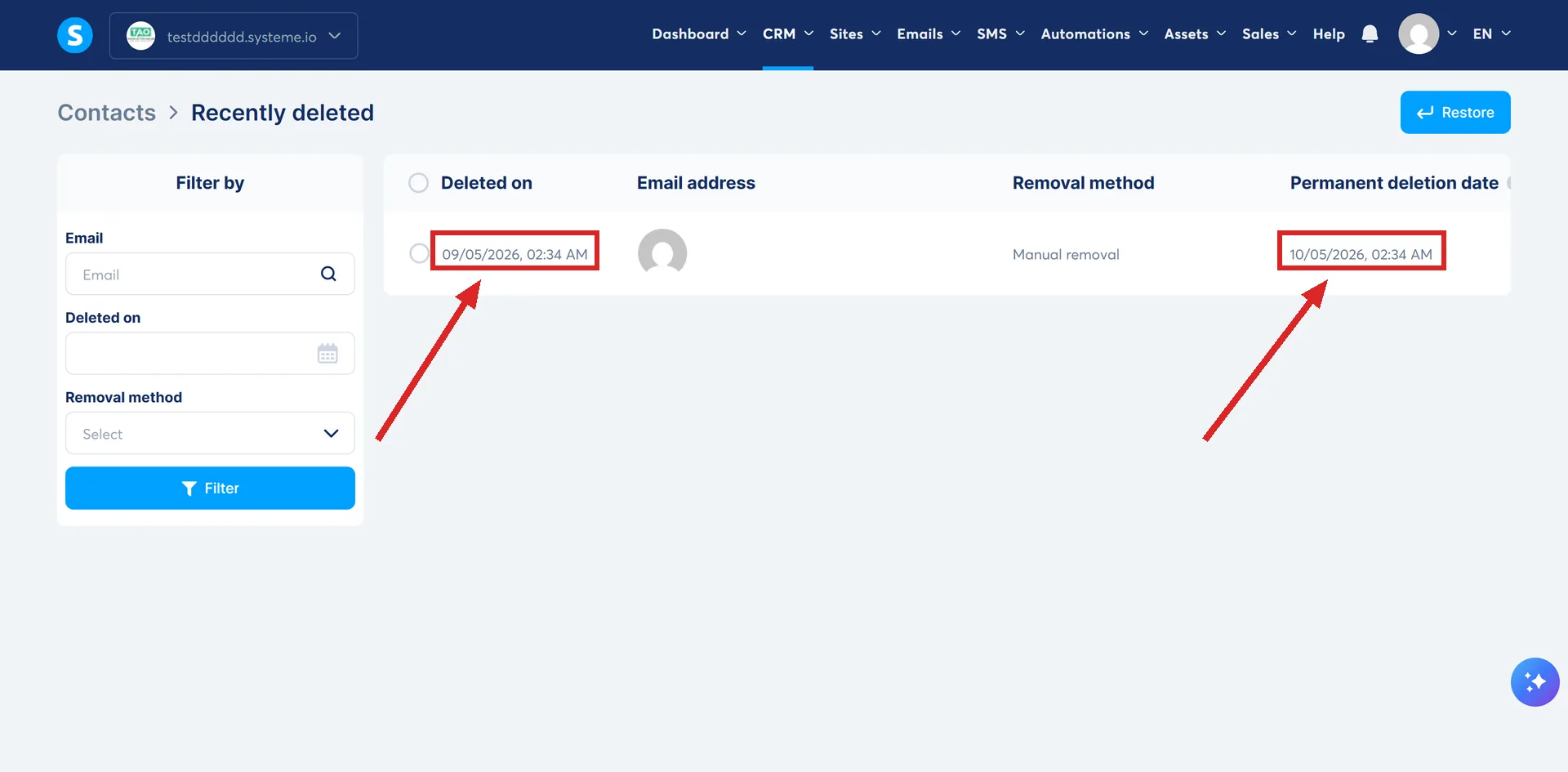Click the Email address column header
The height and width of the screenshot is (772, 1568).
(696, 183)
